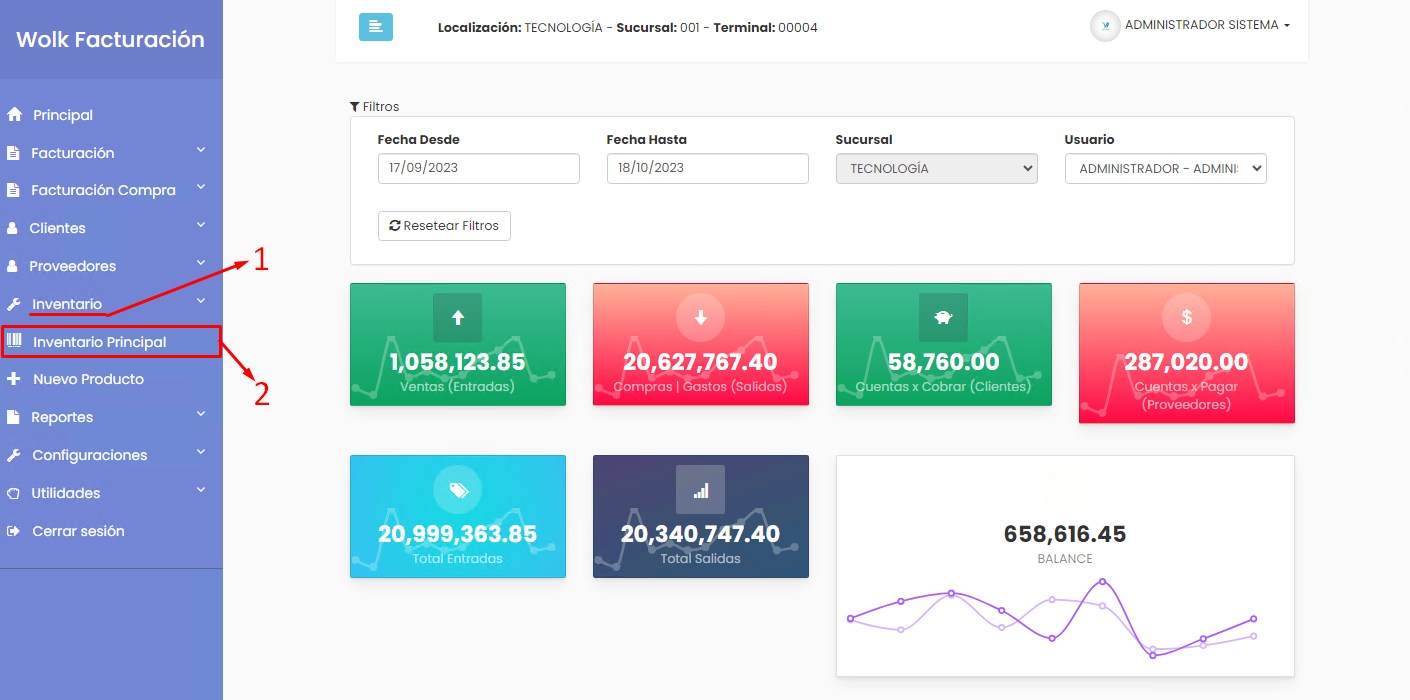Open the Reportes menu item
Image resolution: width=1410 pixels, height=700 pixels.
(x=62, y=417)
